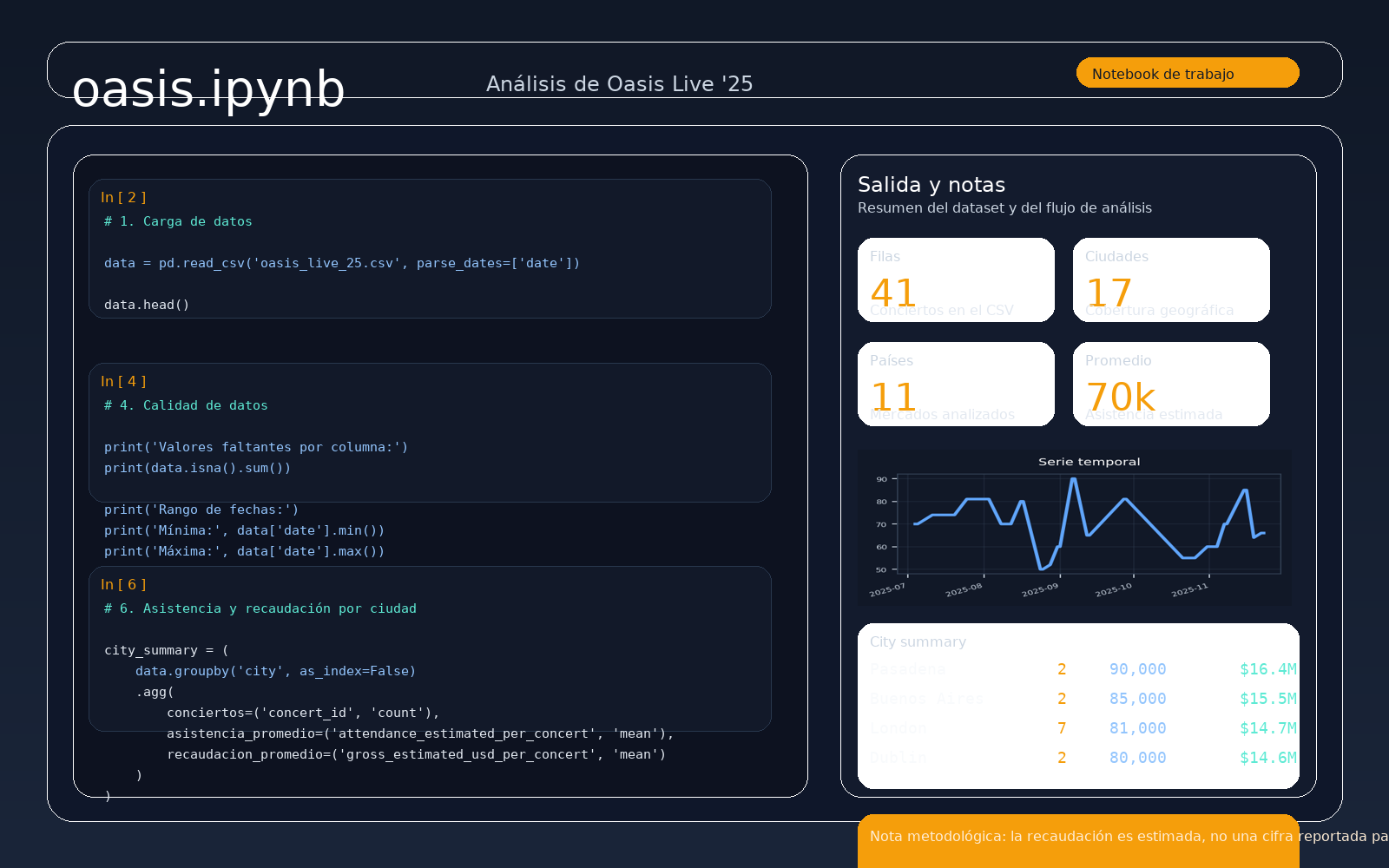Image resolution: width=1389 pixels, height=868 pixels.
Task: Click the conciertos=('concert_id', 'count') line
Action: (x=304, y=713)
